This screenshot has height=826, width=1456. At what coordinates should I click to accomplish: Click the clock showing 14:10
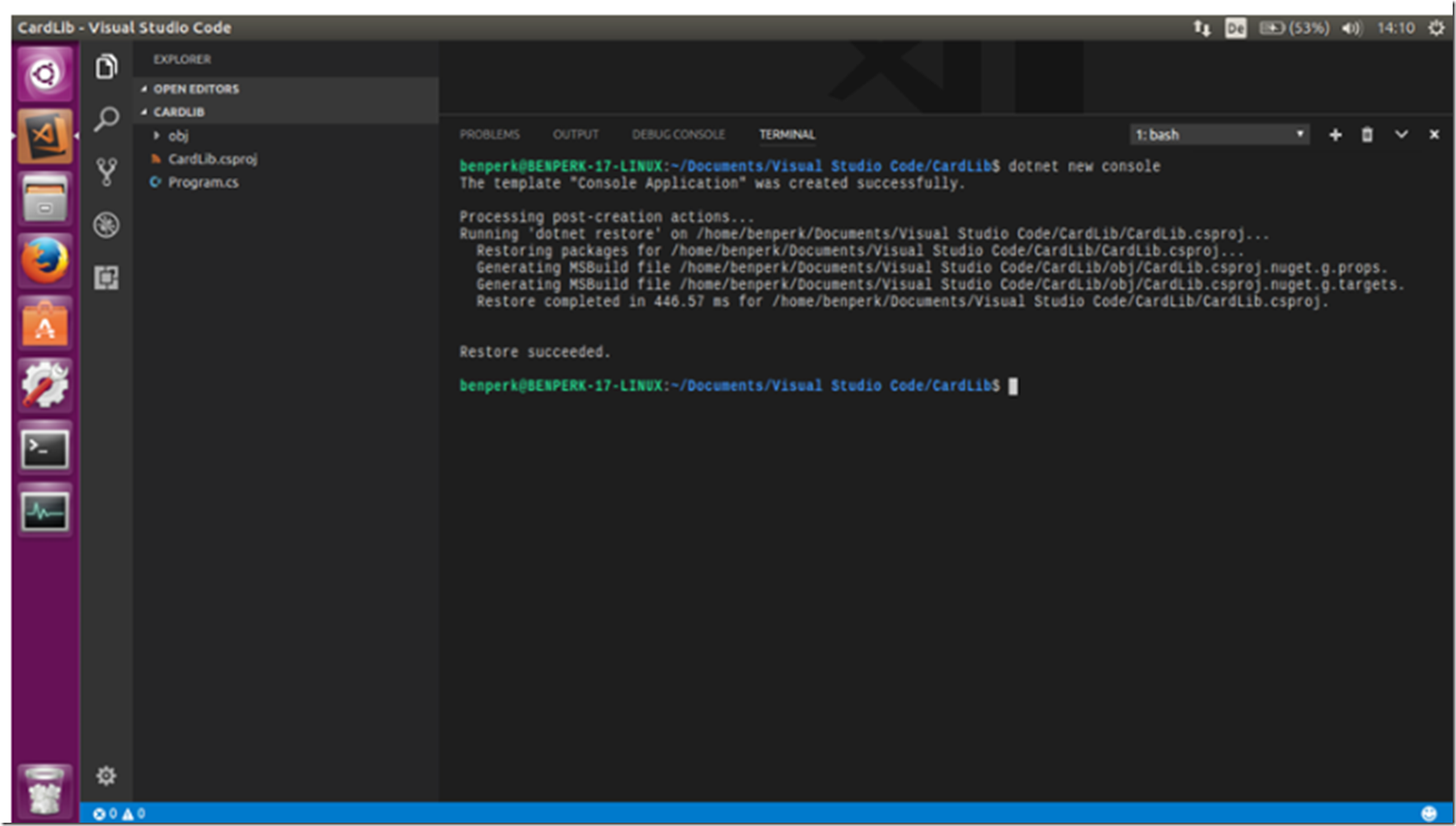pyautogui.click(x=1396, y=28)
